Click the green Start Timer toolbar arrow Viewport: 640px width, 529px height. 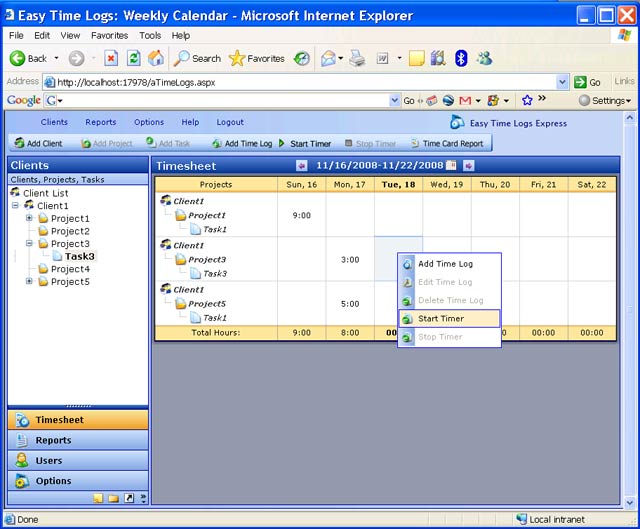point(282,143)
